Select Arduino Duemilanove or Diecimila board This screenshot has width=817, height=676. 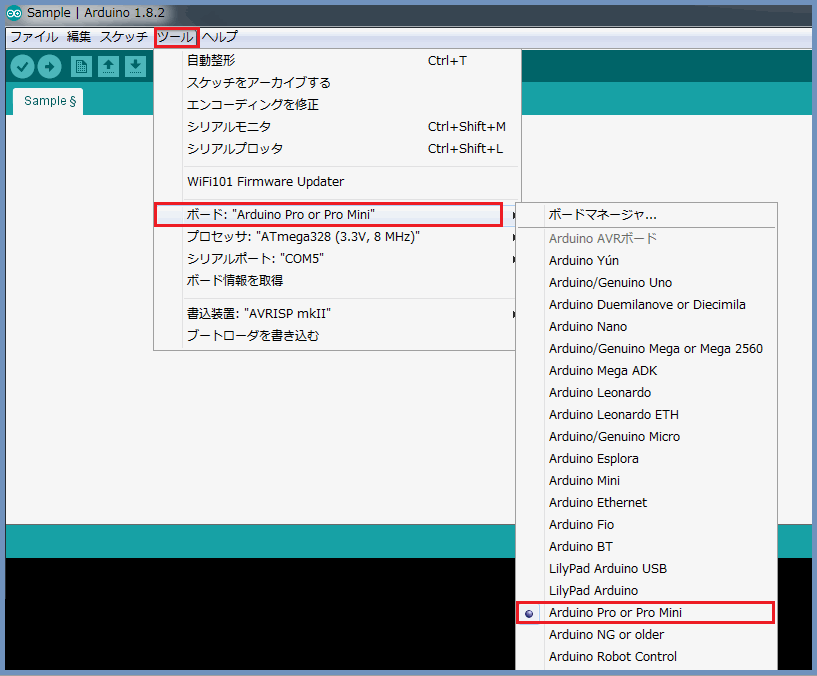[x=646, y=305]
